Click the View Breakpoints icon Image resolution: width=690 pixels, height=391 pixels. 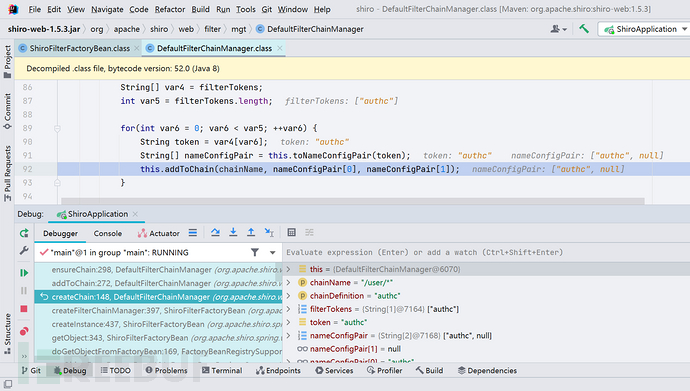(x=24, y=331)
